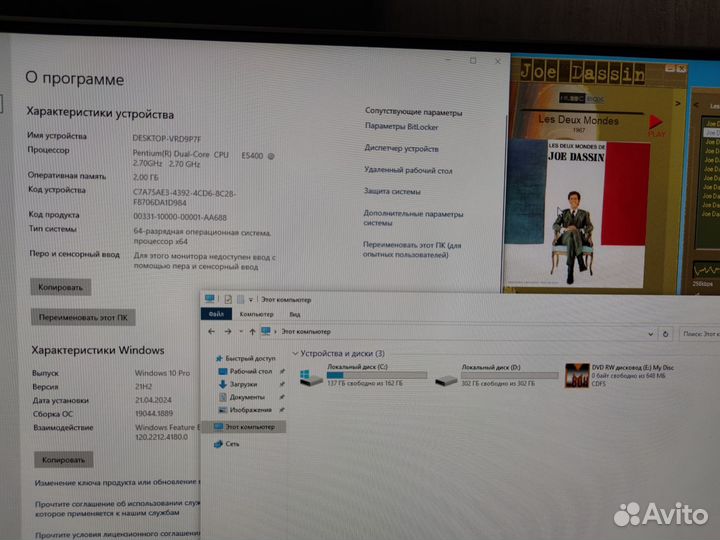Open DVD RW drive (E:) My Disc icon
720x540 pixels.
point(577,375)
